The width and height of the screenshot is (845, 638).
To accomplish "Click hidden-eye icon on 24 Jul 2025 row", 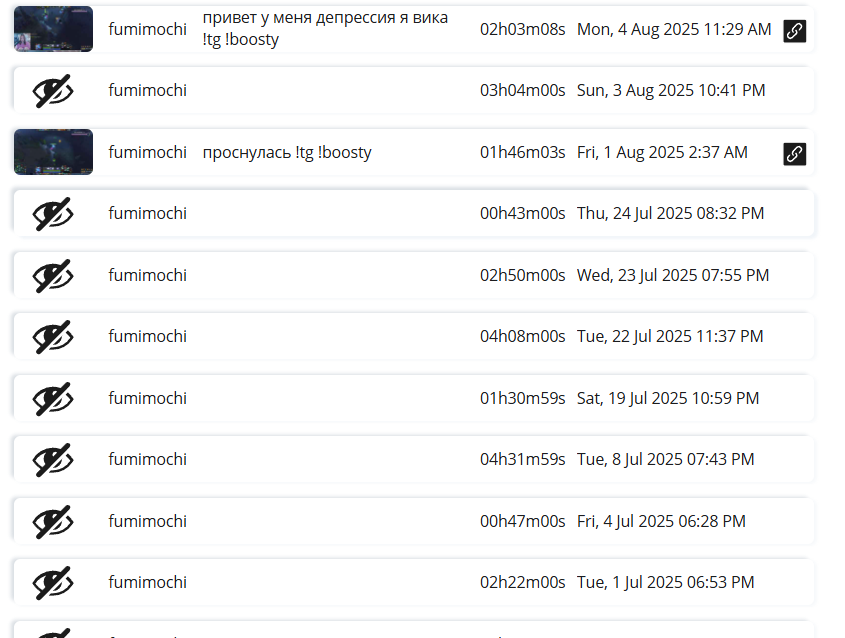I will point(53,213).
